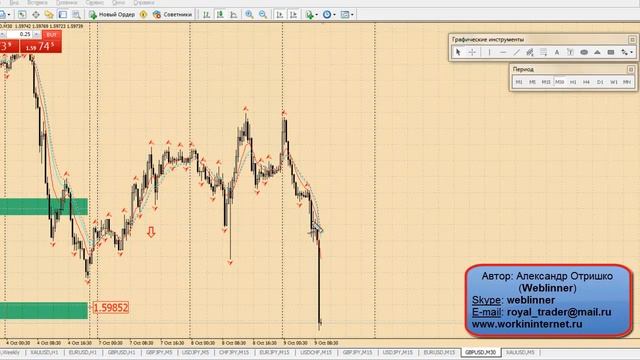Select the Ellipse drawing tool

pyautogui.click(x=584, y=52)
